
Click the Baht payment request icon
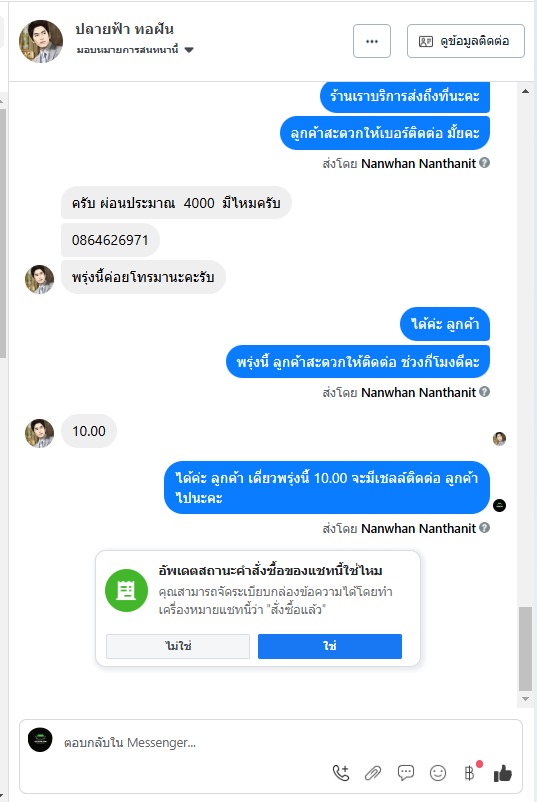point(469,772)
